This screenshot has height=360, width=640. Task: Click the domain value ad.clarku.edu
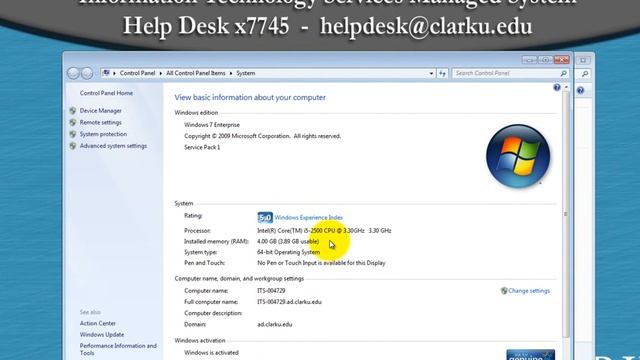(275, 324)
